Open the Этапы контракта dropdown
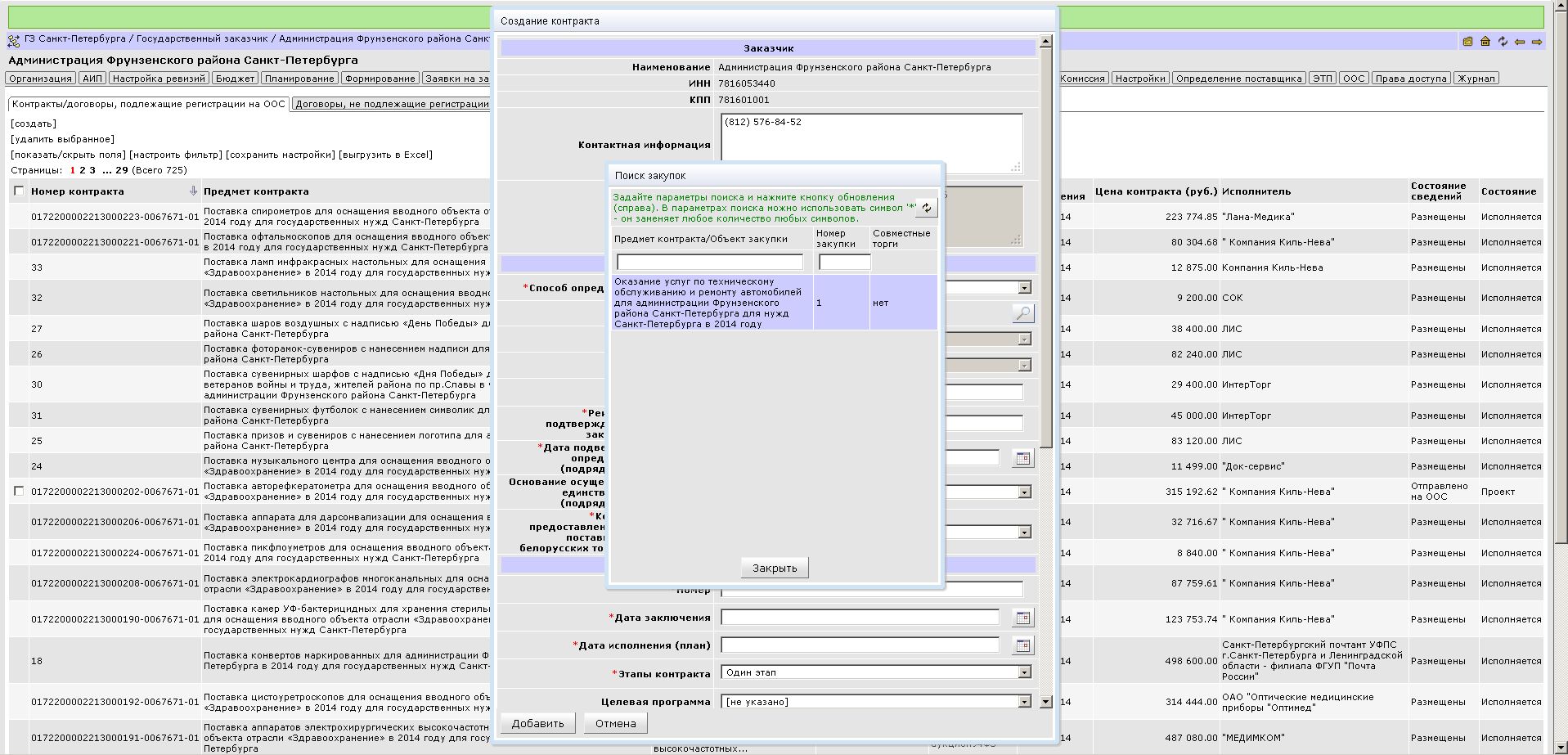Screen dimensions: 1568x755 coord(1024,672)
